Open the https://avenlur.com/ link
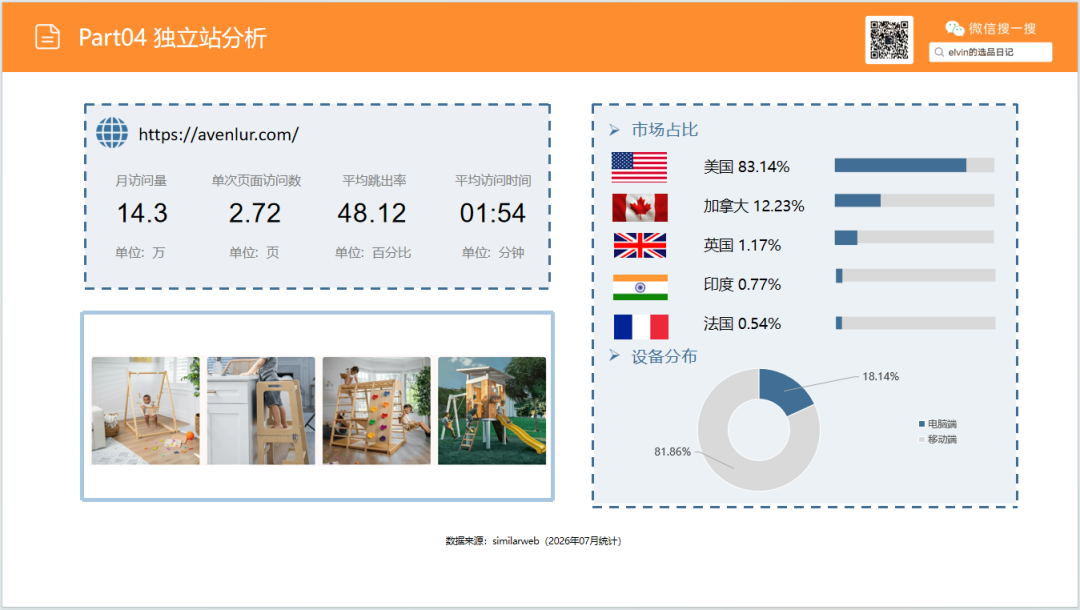The image size is (1080, 610). [x=218, y=134]
